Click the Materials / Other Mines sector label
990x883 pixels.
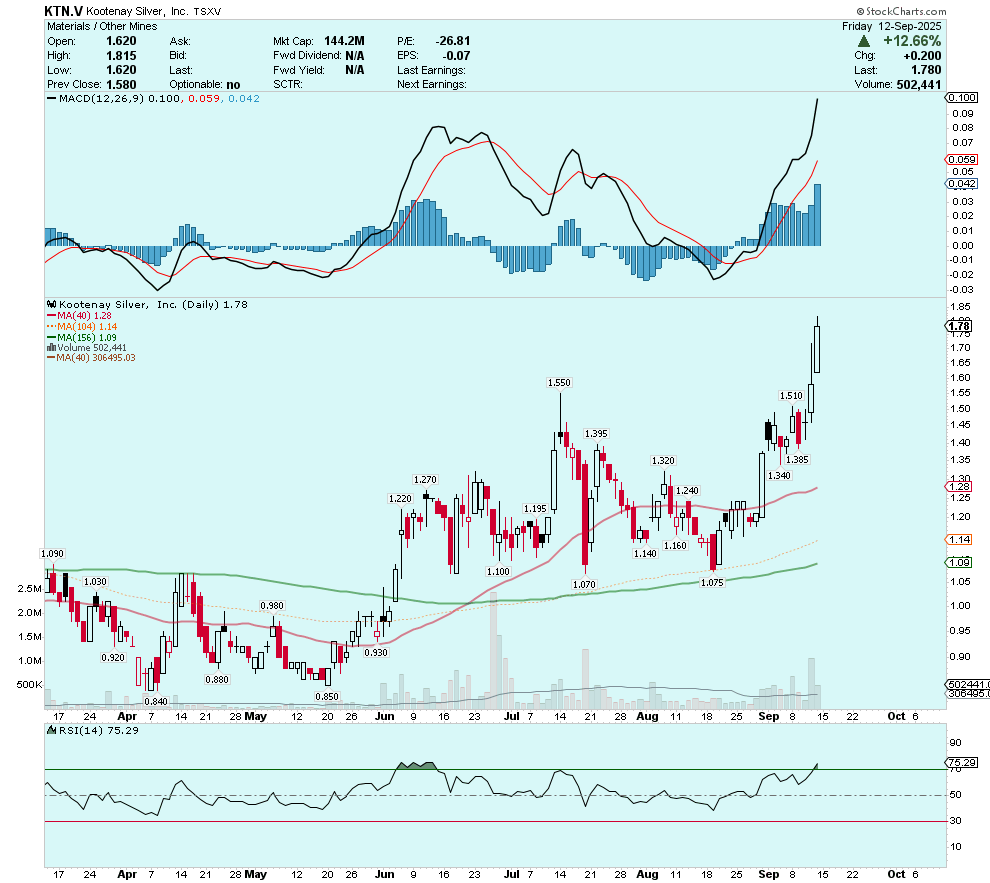click(x=102, y=27)
